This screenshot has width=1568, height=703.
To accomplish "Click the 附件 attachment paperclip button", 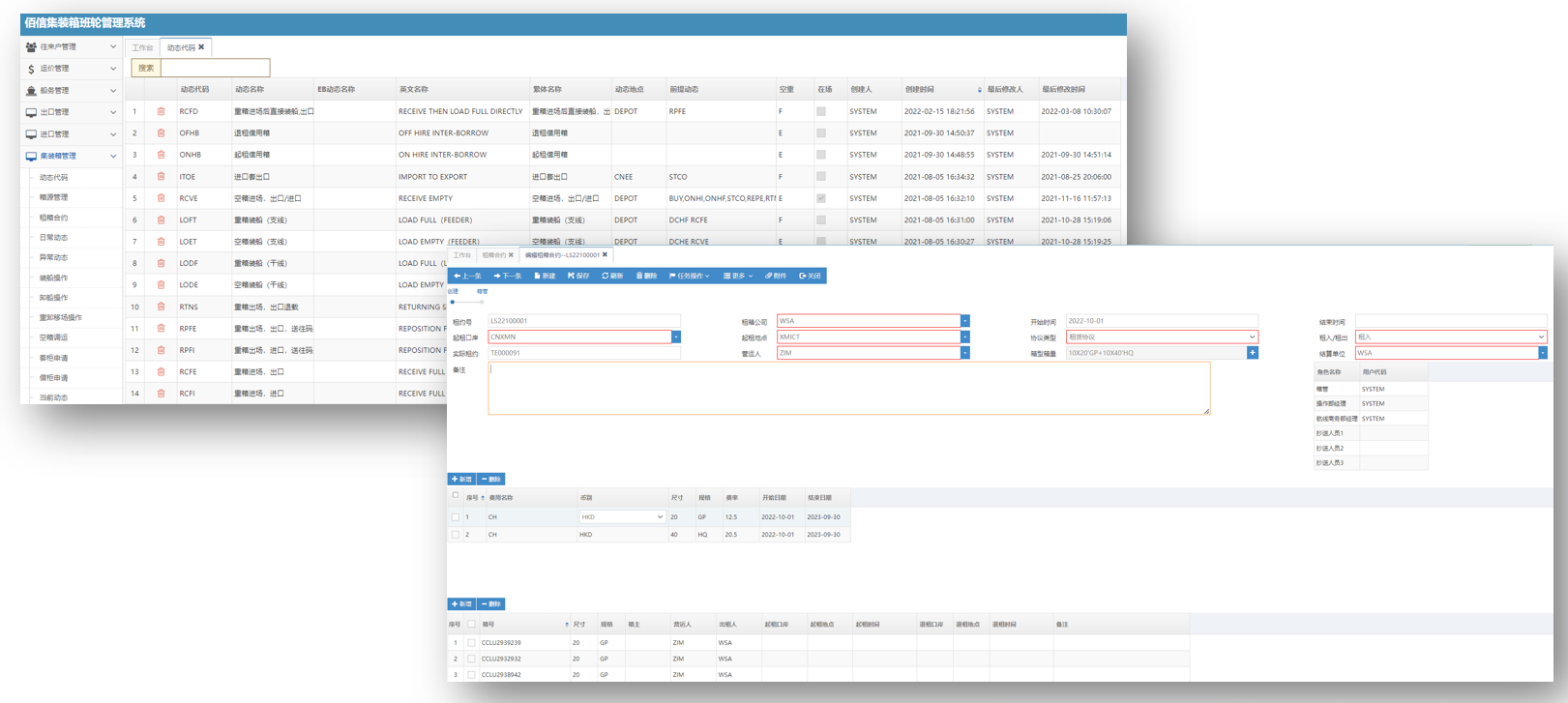I will coord(776,276).
